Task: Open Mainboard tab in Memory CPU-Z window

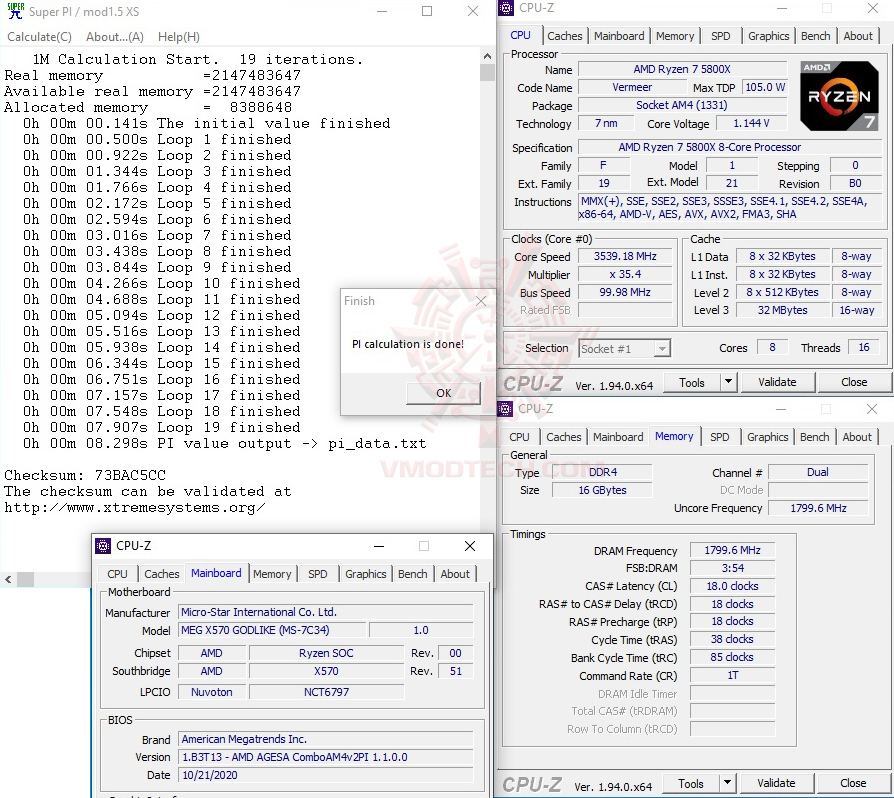Action: 617,437
